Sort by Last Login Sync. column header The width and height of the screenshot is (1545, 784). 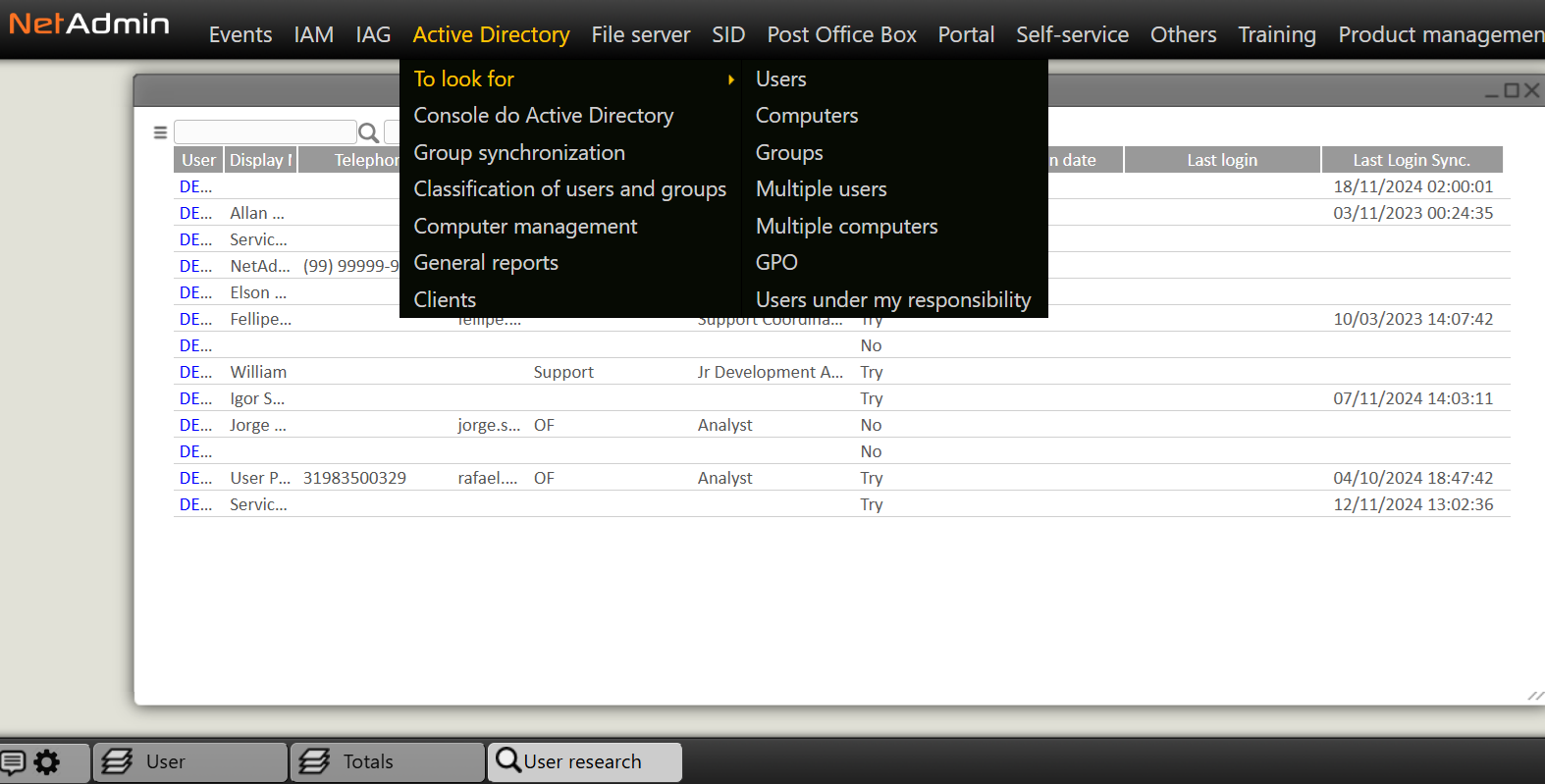(1412, 160)
